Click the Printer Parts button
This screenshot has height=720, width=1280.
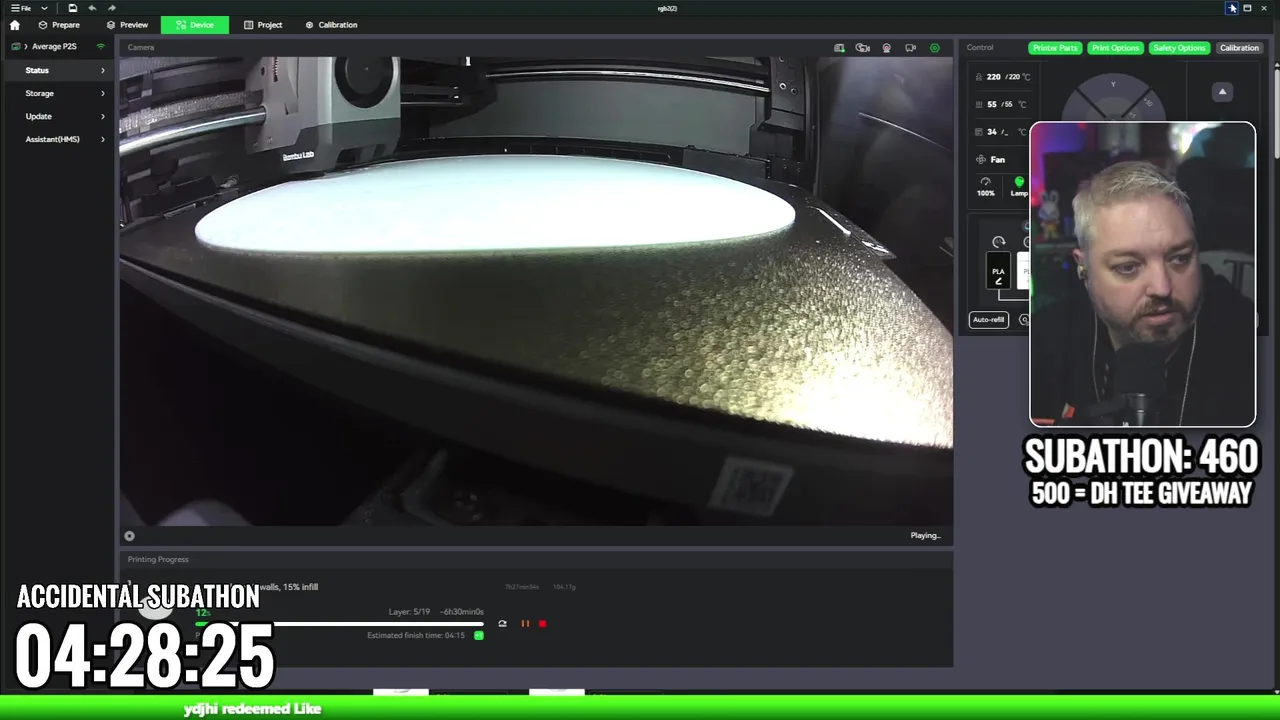pyautogui.click(x=1055, y=48)
